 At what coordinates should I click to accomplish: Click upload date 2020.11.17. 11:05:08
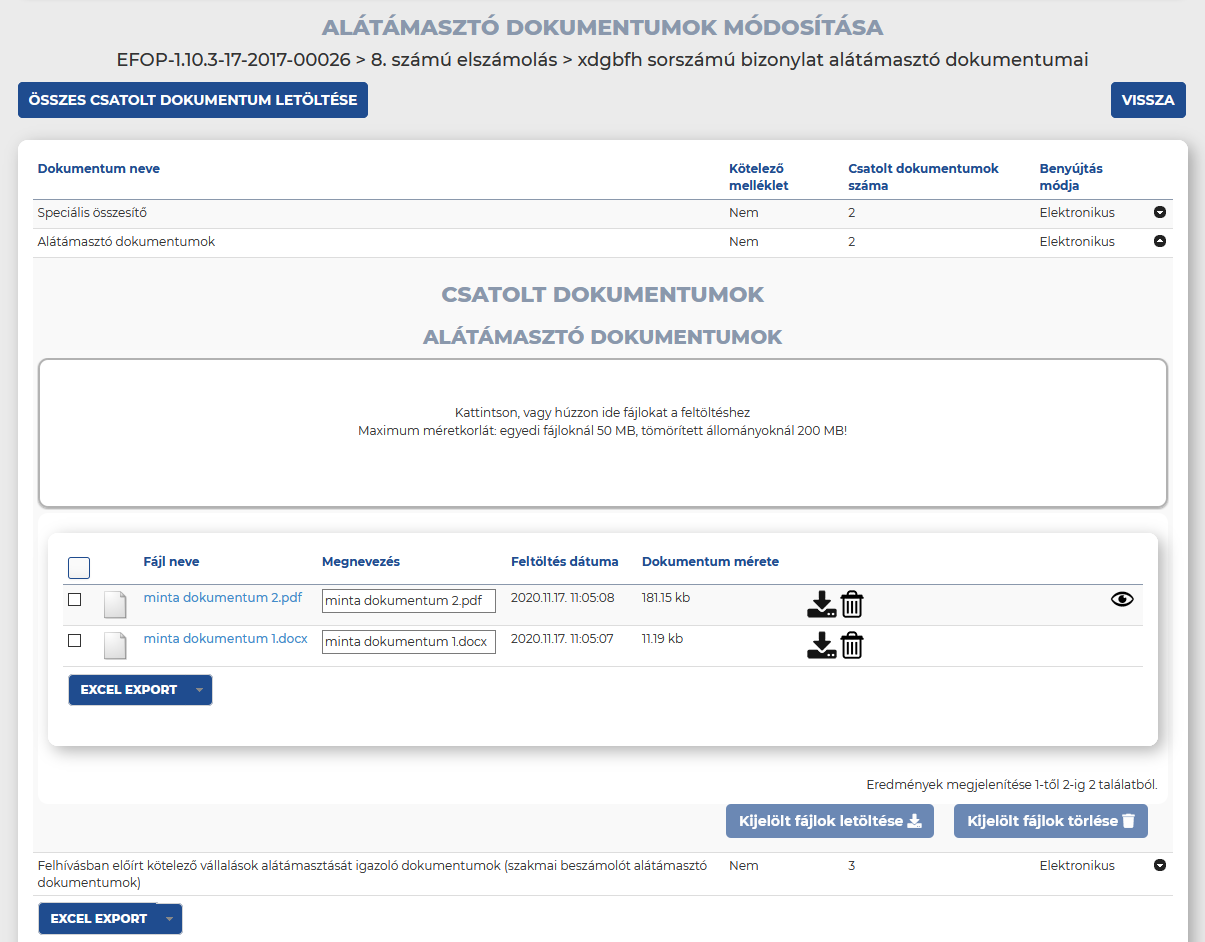563,598
